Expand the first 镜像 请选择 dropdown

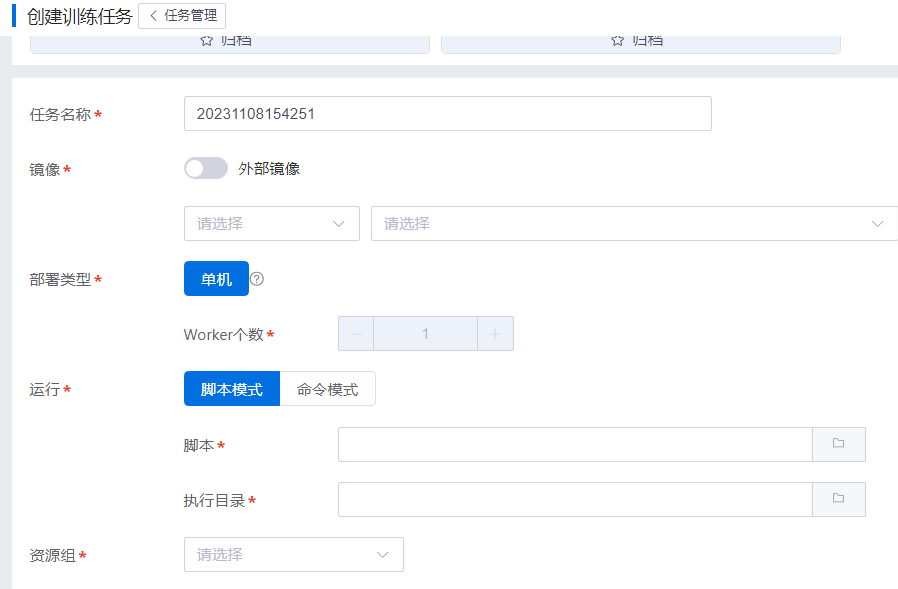(271, 224)
